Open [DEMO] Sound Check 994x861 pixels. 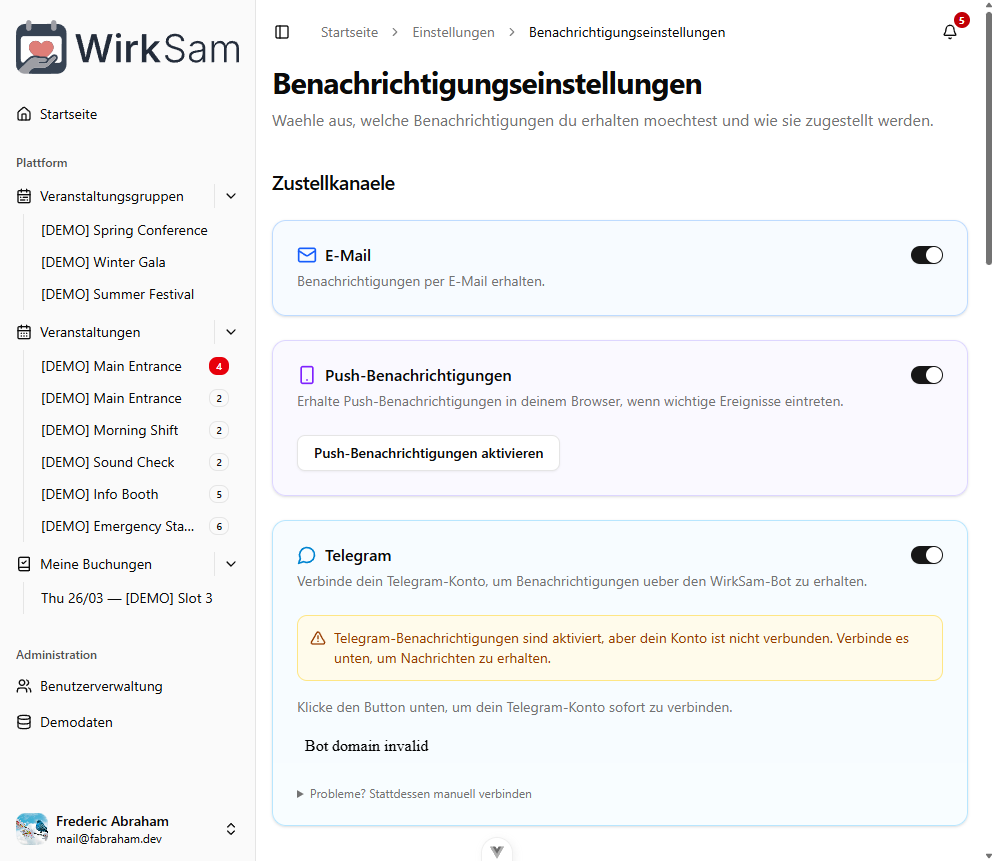108,462
